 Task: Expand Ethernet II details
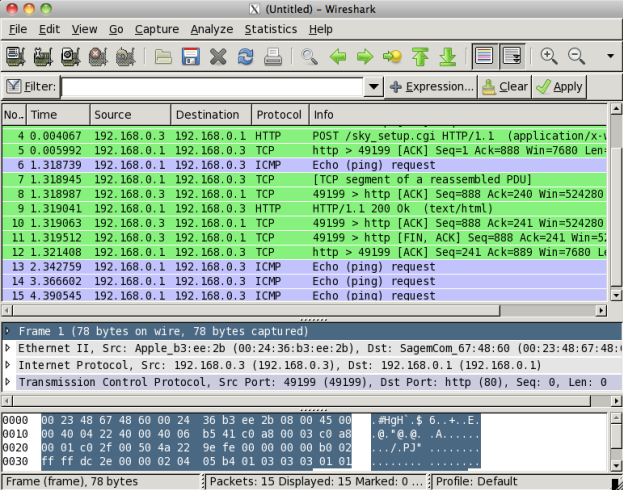tap(7, 348)
